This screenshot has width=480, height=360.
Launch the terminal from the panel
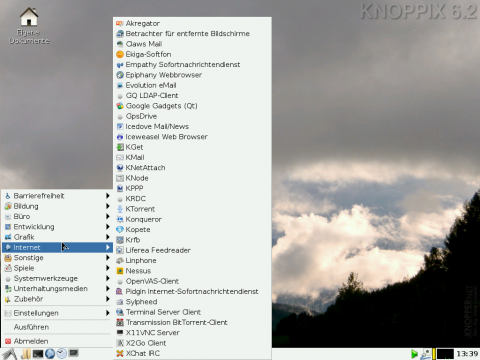tap(38, 354)
